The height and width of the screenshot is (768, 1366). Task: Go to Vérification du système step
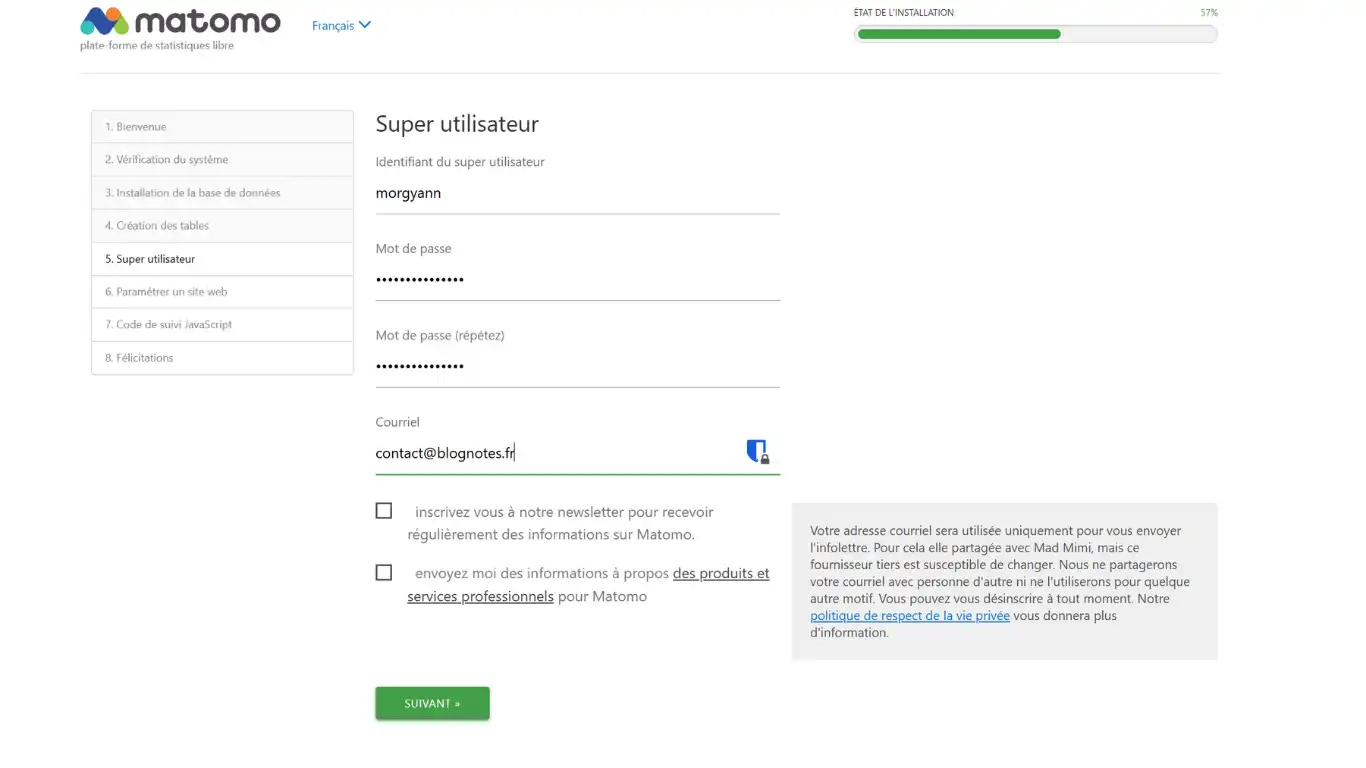[222, 160]
